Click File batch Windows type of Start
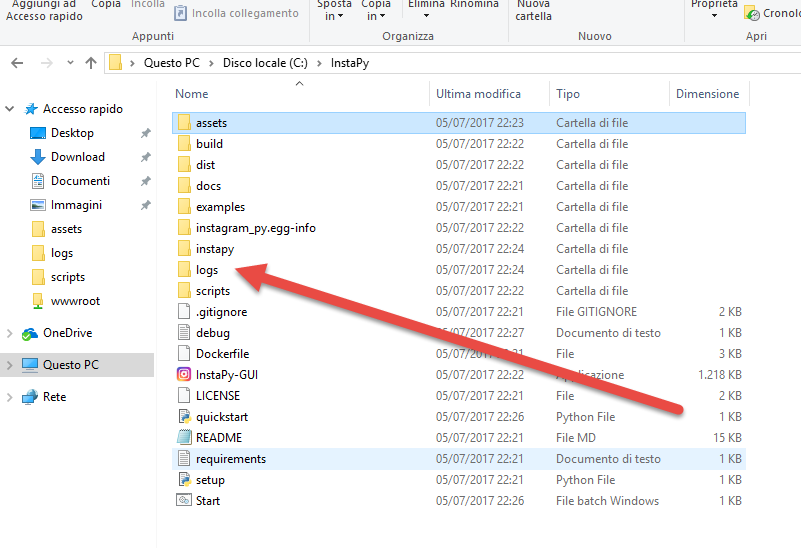Image resolution: width=801 pixels, height=548 pixels. [607, 501]
